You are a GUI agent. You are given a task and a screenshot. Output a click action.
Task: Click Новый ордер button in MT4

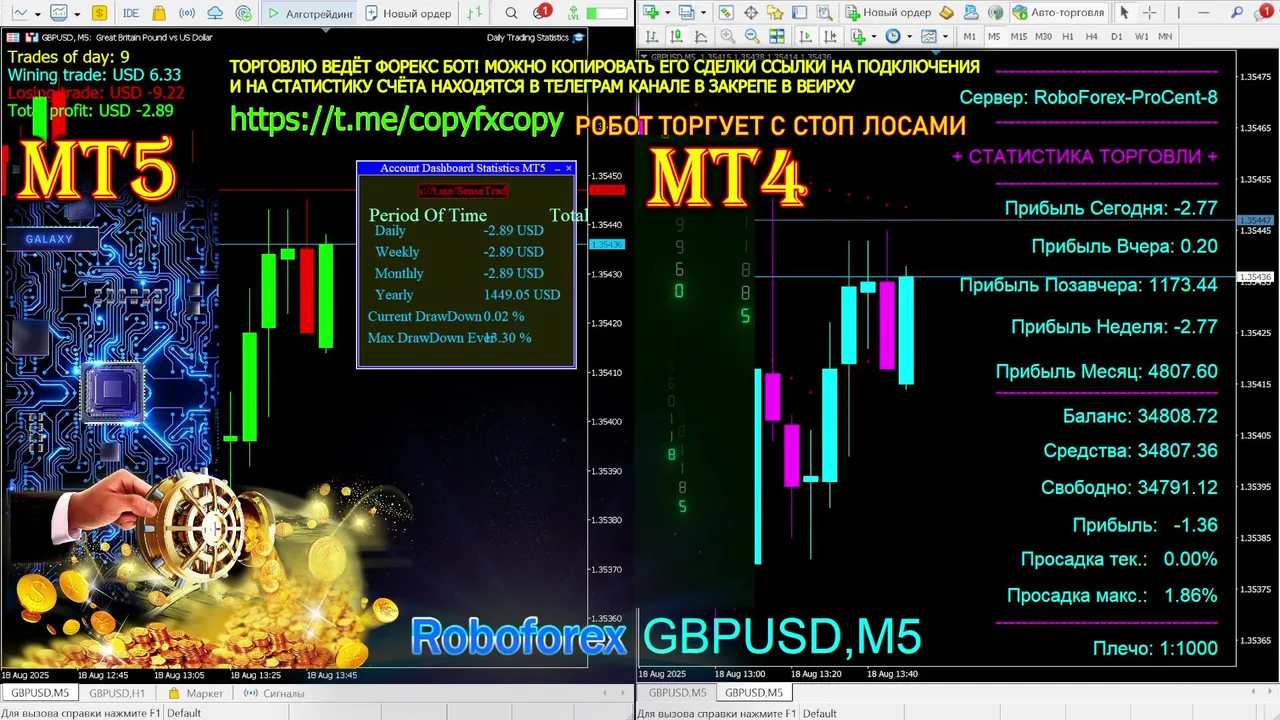tap(888, 12)
